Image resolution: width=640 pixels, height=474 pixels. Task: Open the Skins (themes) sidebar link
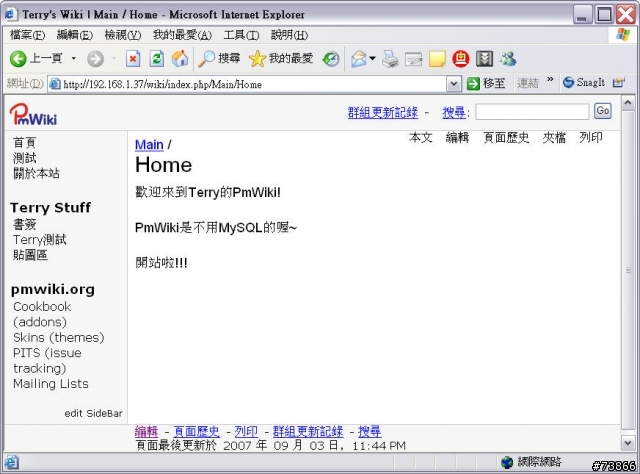click(x=59, y=338)
